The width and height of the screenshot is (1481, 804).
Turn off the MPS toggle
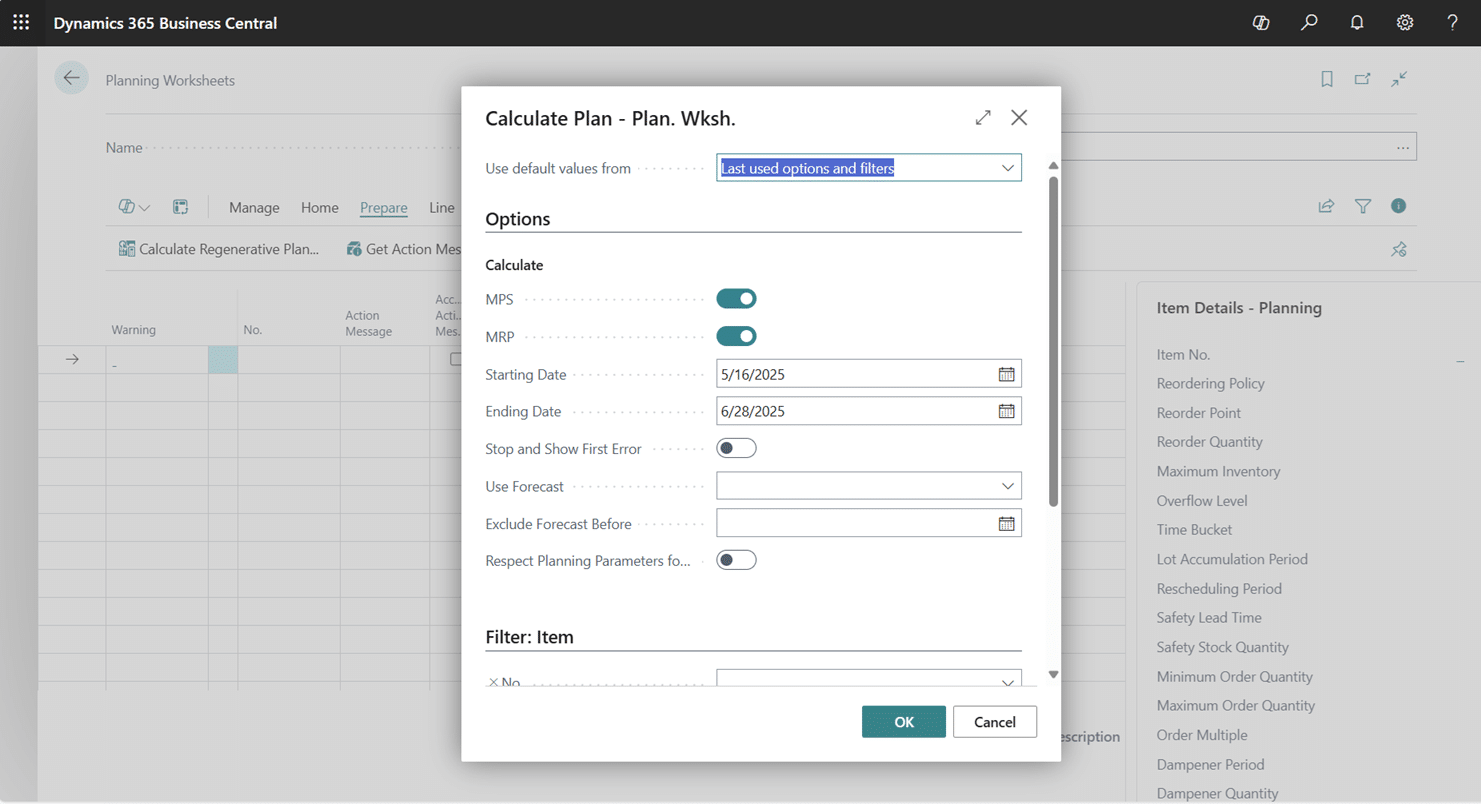tap(736, 299)
